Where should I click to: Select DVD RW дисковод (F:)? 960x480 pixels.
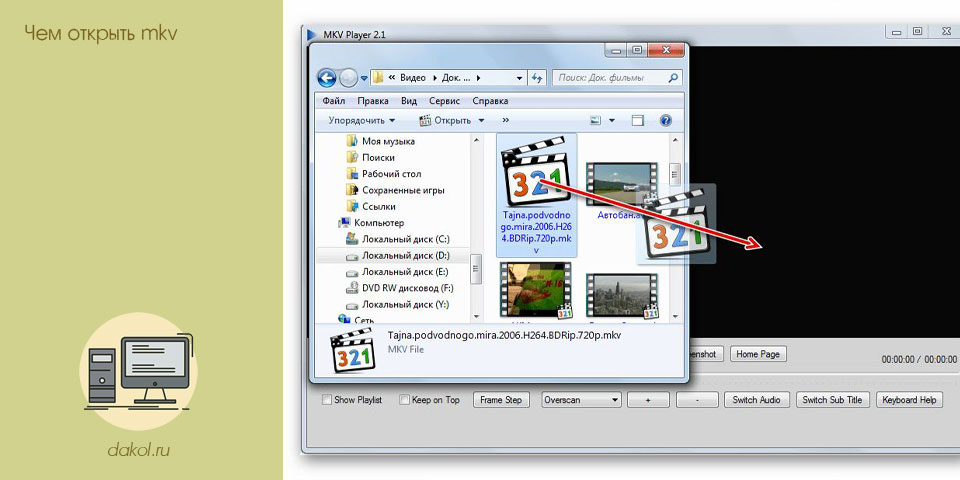pyautogui.click(x=408, y=288)
